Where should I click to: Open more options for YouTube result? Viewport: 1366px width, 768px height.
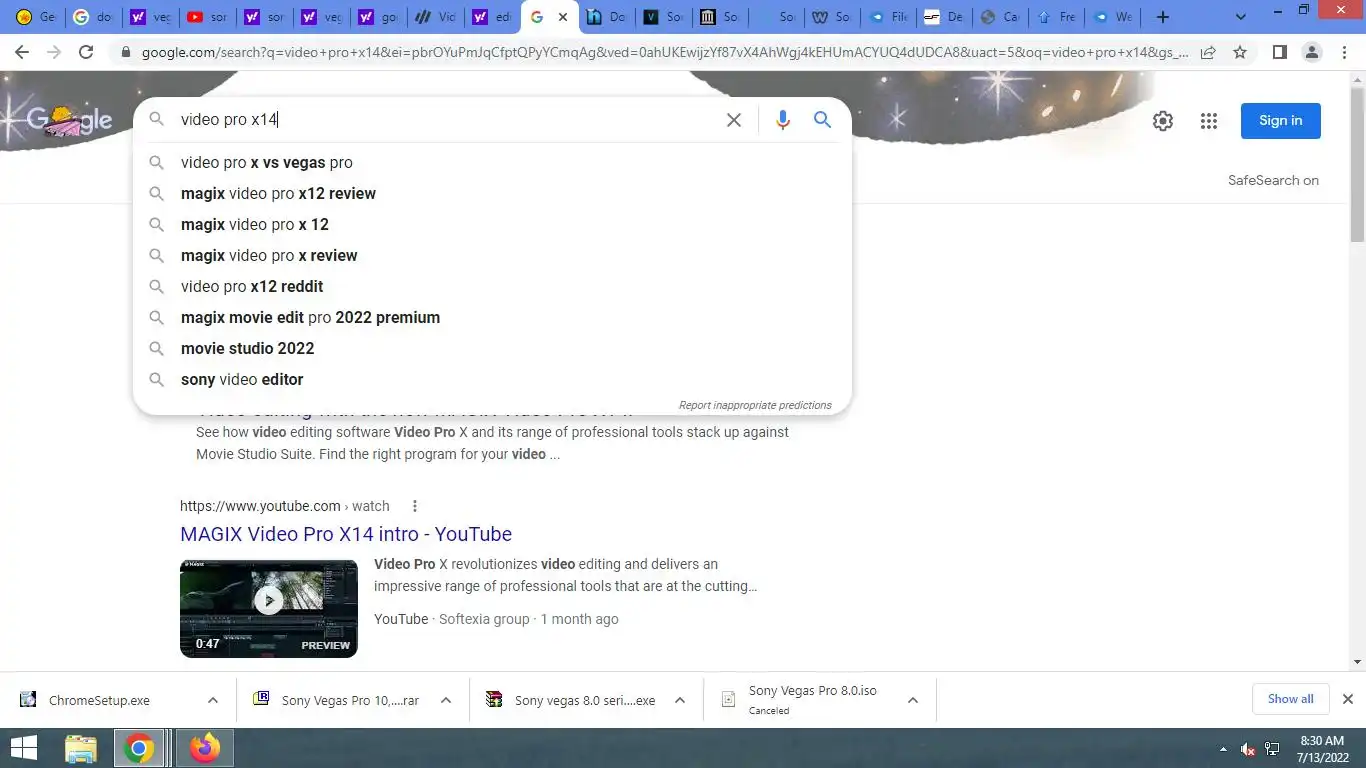415,506
